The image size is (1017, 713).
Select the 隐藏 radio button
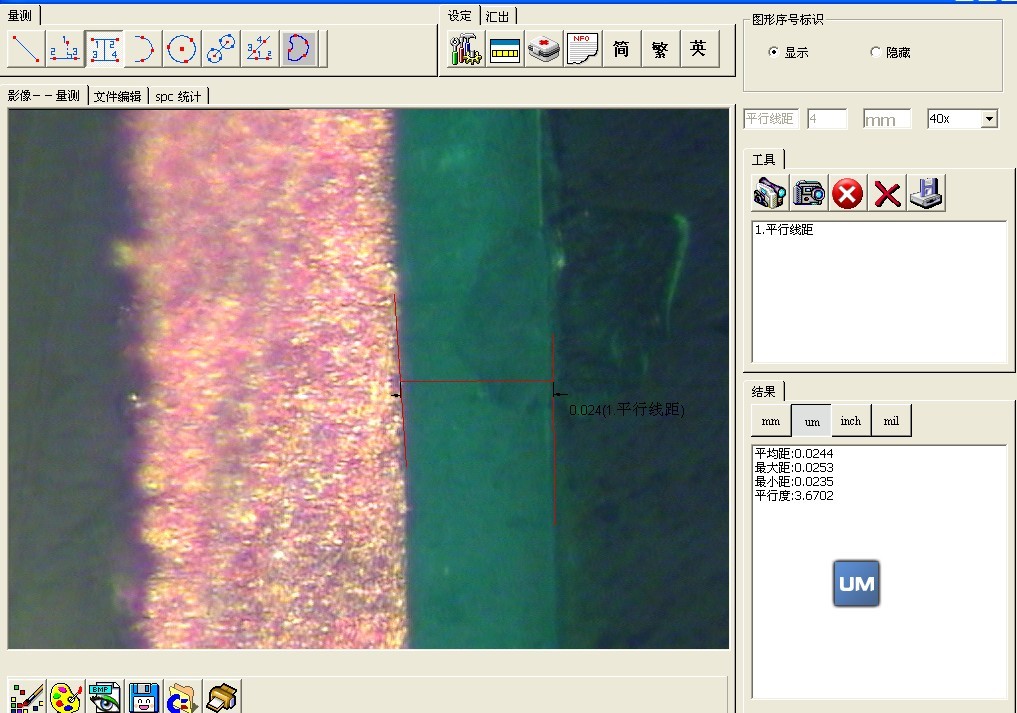pyautogui.click(x=876, y=52)
